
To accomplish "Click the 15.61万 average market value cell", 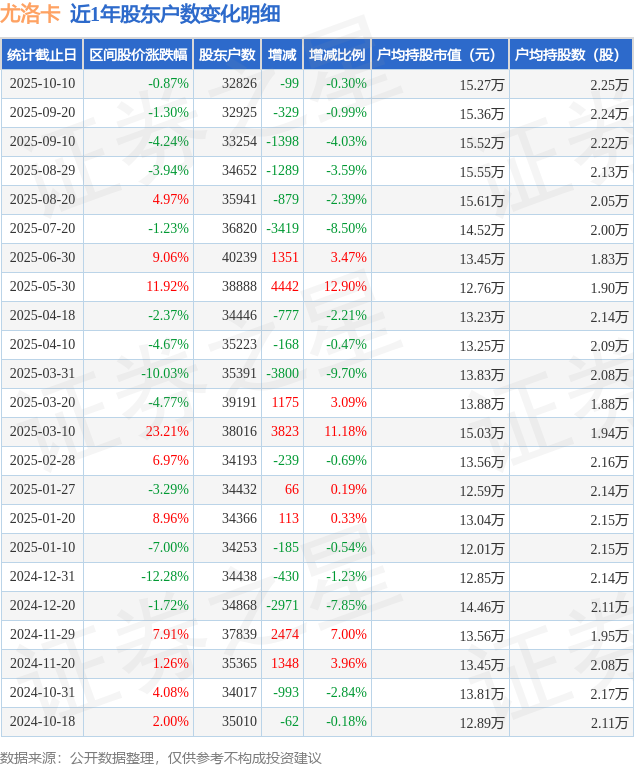I will coord(481,200).
